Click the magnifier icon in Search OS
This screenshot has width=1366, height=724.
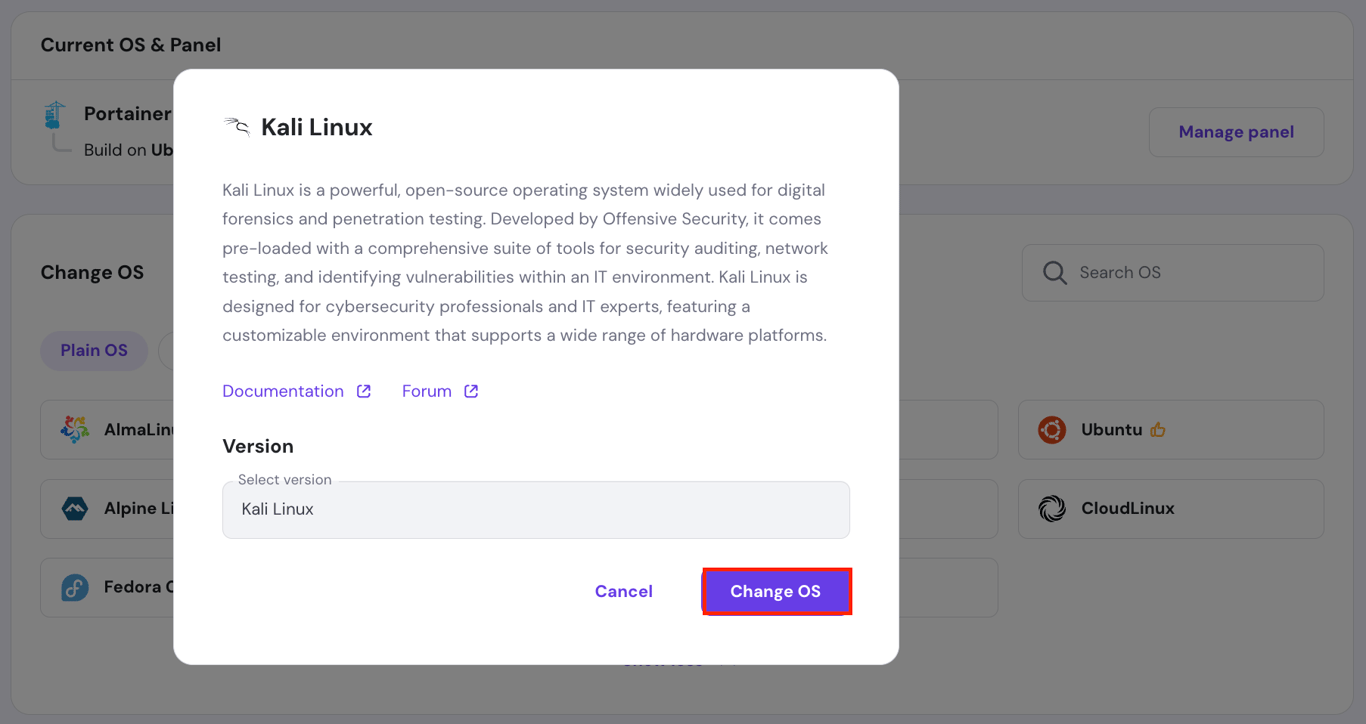click(1054, 272)
